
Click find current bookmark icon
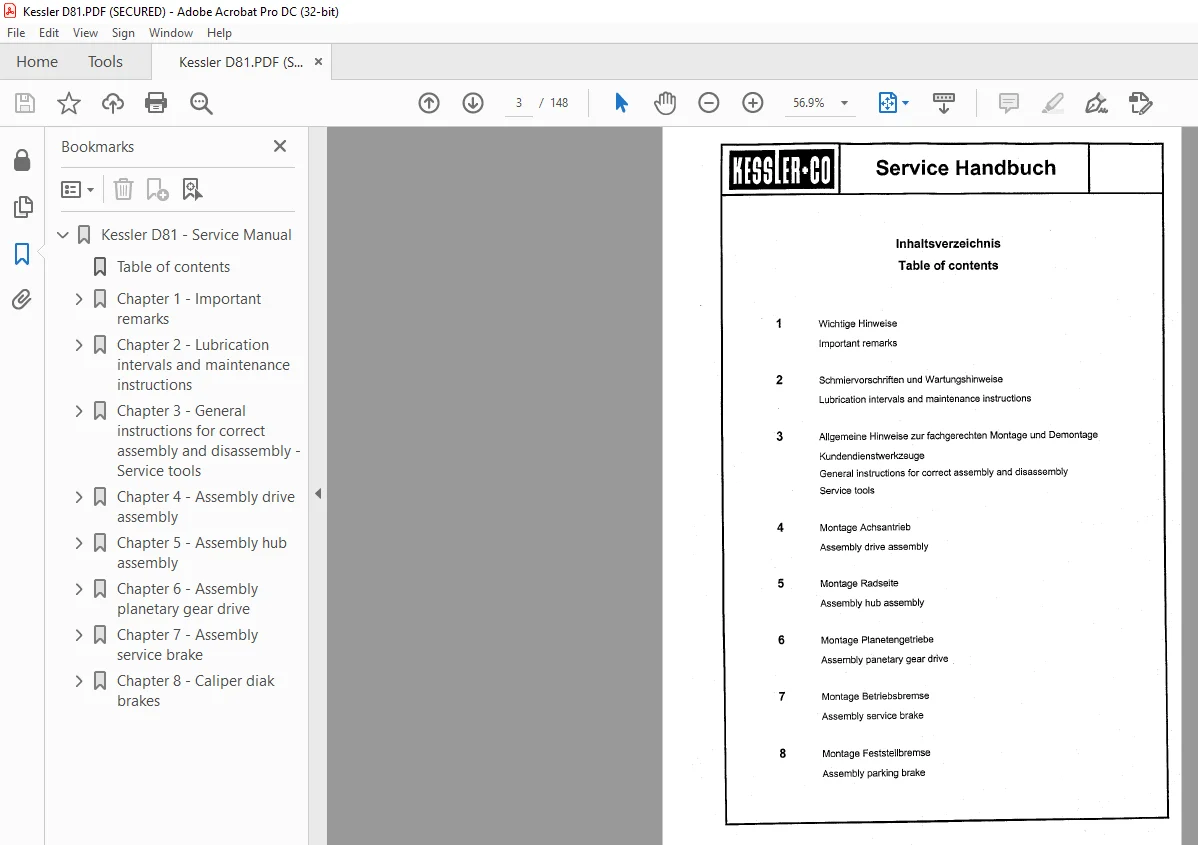coord(192,189)
